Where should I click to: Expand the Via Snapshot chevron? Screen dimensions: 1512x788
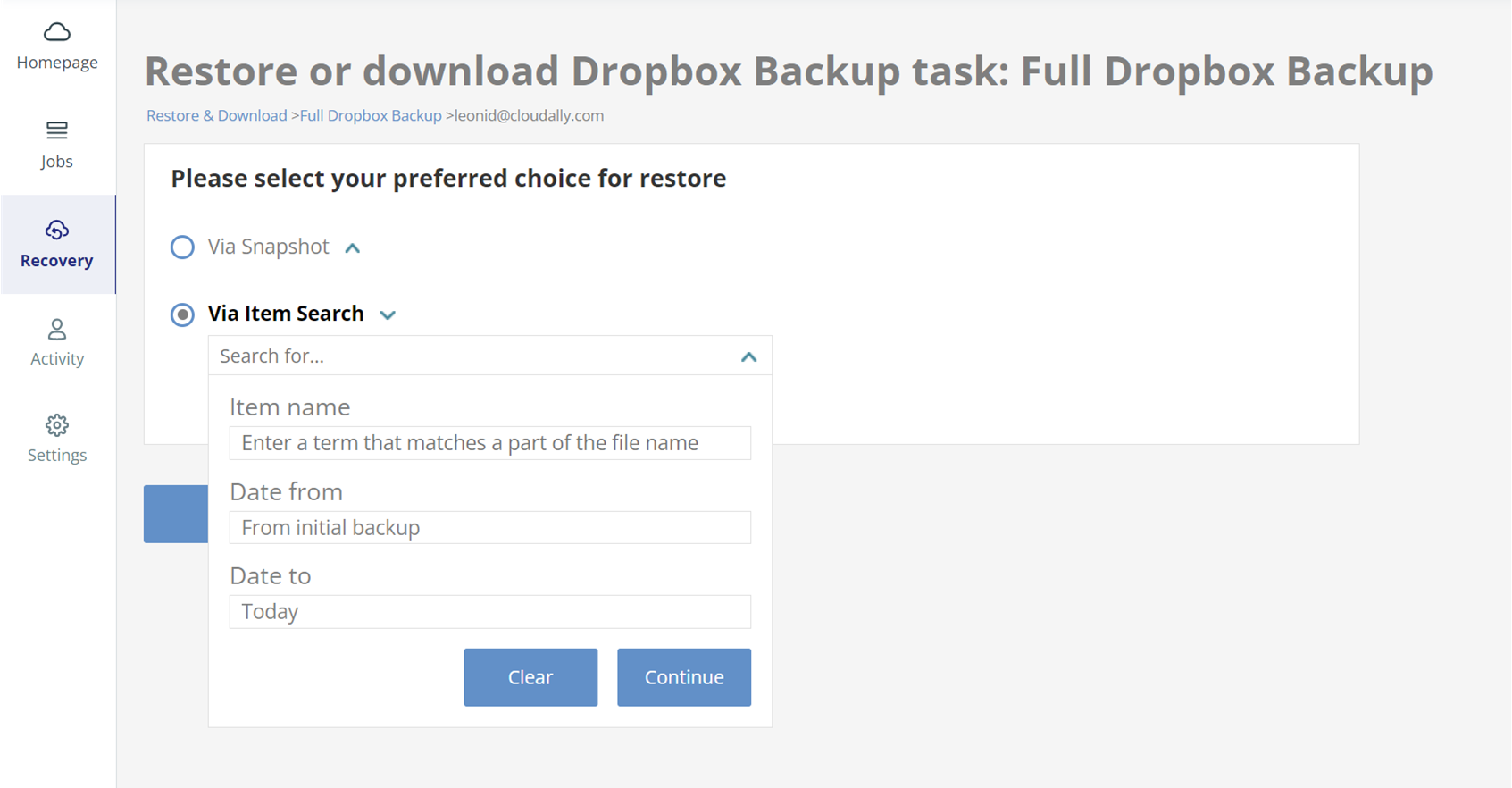tap(353, 248)
